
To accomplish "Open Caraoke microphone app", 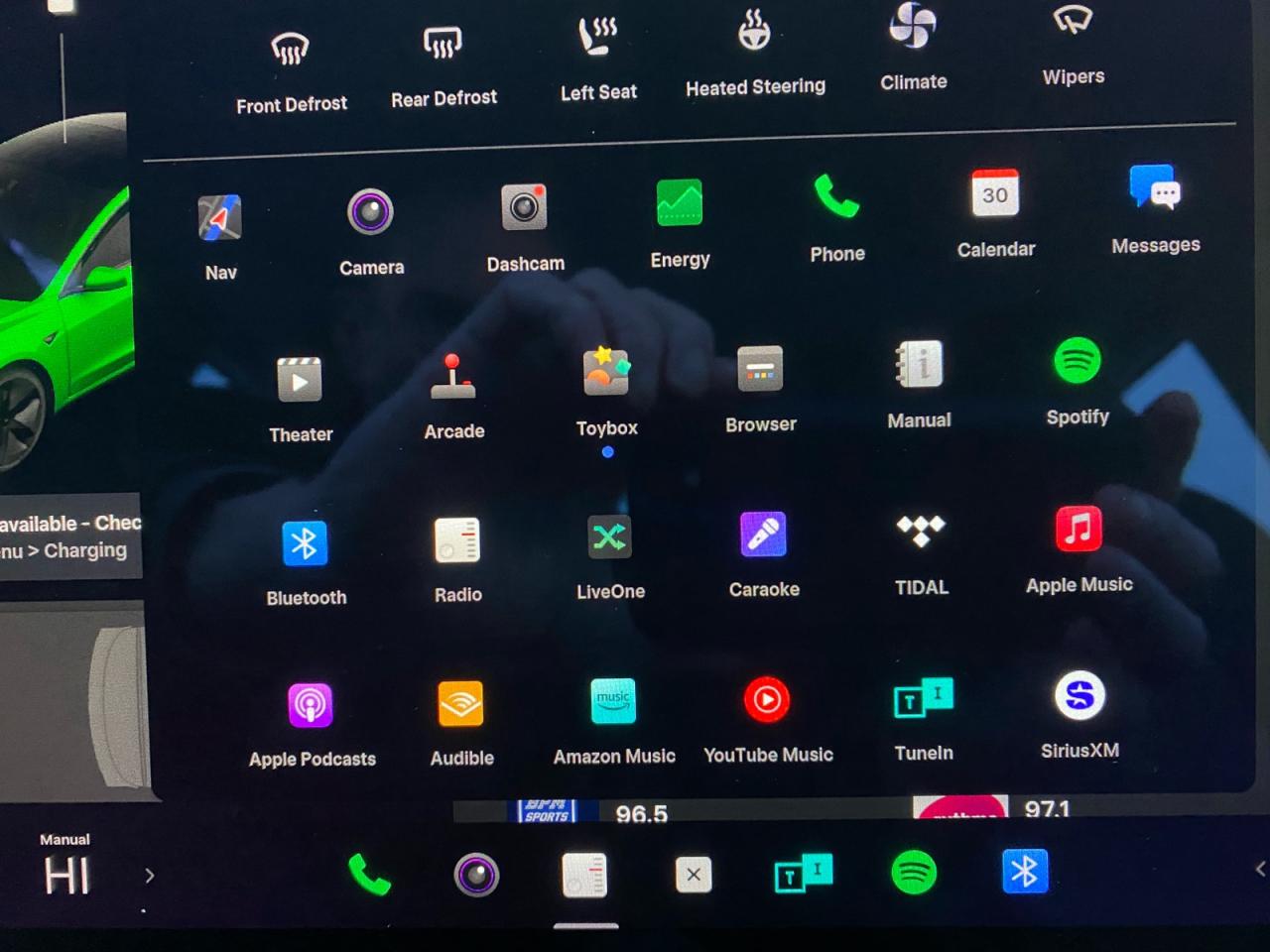I will click(763, 535).
